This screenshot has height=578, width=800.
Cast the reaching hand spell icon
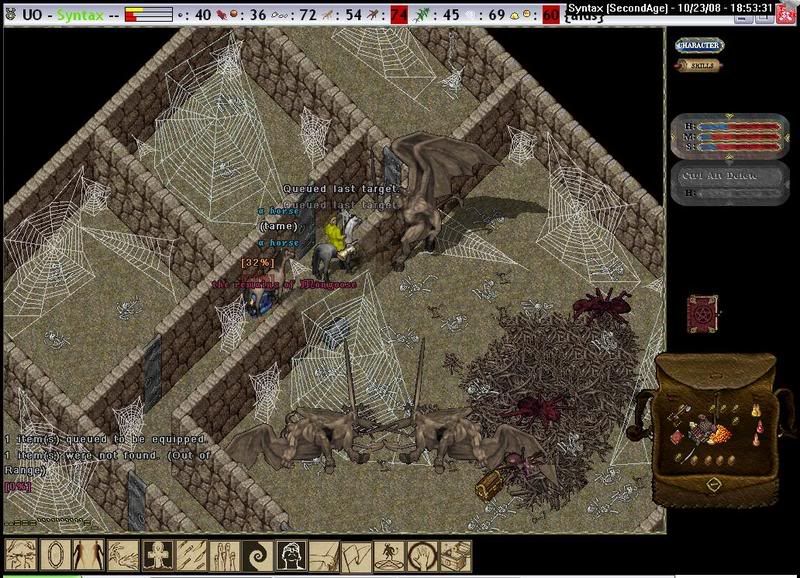pyautogui.click(x=324, y=556)
